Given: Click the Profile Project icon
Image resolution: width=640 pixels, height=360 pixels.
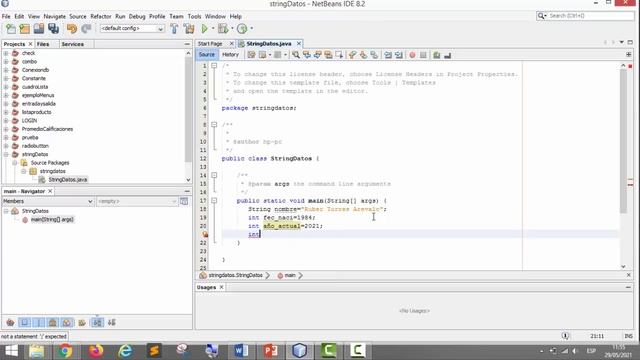Looking at the screenshot, I should coord(242,29).
